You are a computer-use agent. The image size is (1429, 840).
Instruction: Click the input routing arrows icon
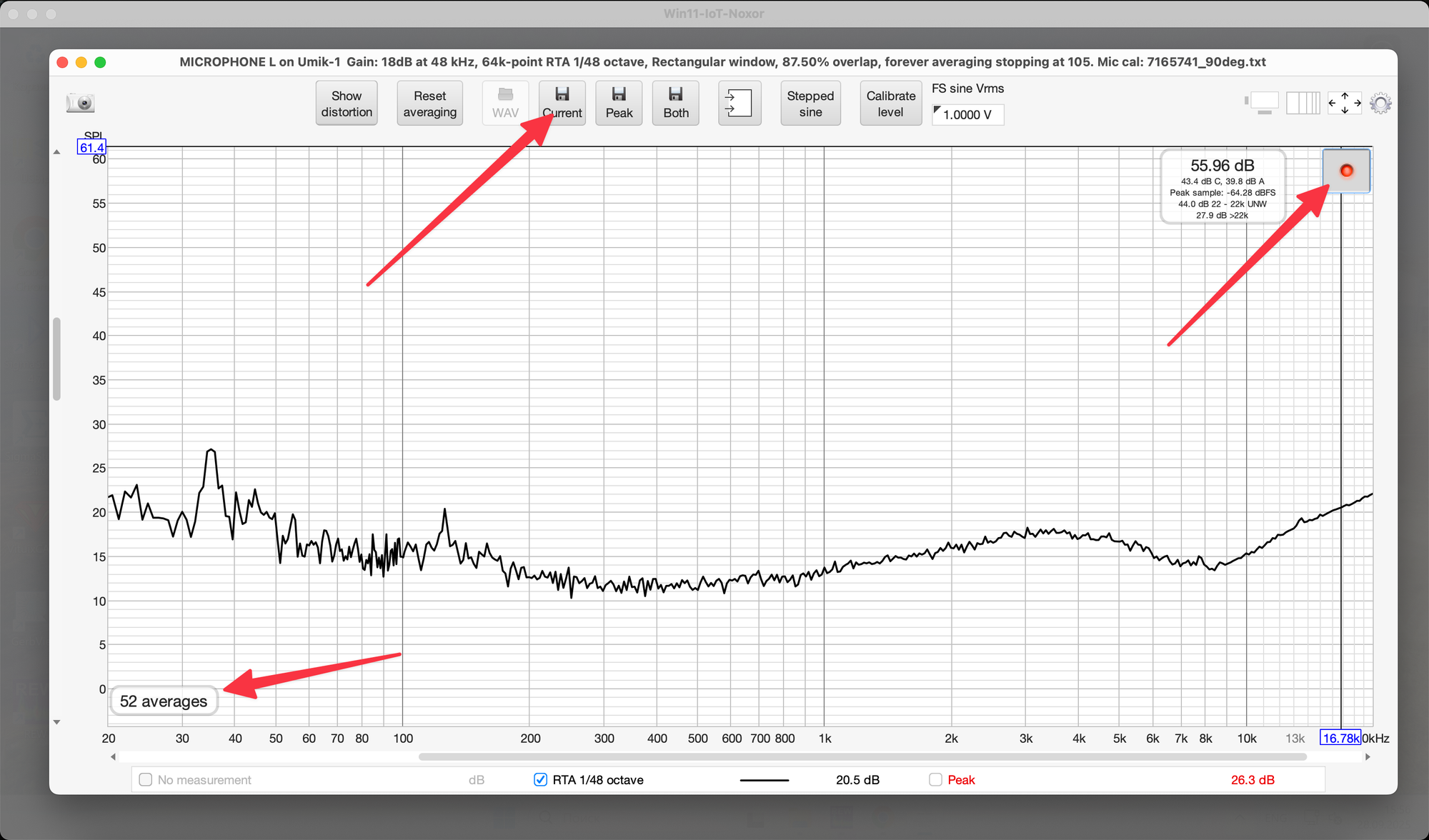pyautogui.click(x=739, y=103)
